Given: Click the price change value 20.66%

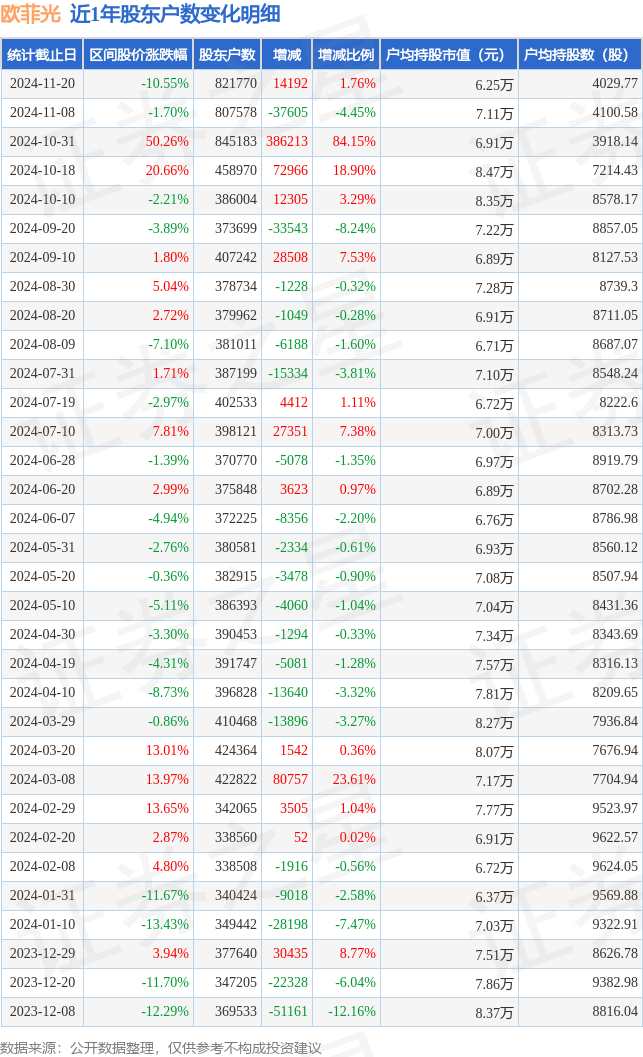Looking at the screenshot, I should point(167,171).
